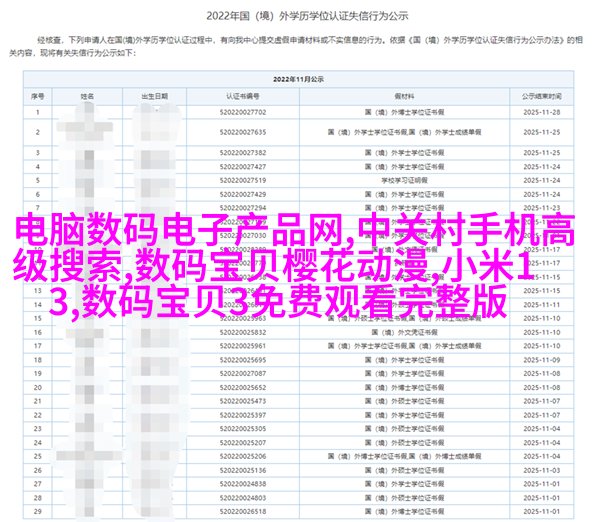Image resolution: width=600 pixels, height=522 pixels.
Task: Select certificate number 520220027087
Action: (243, 374)
